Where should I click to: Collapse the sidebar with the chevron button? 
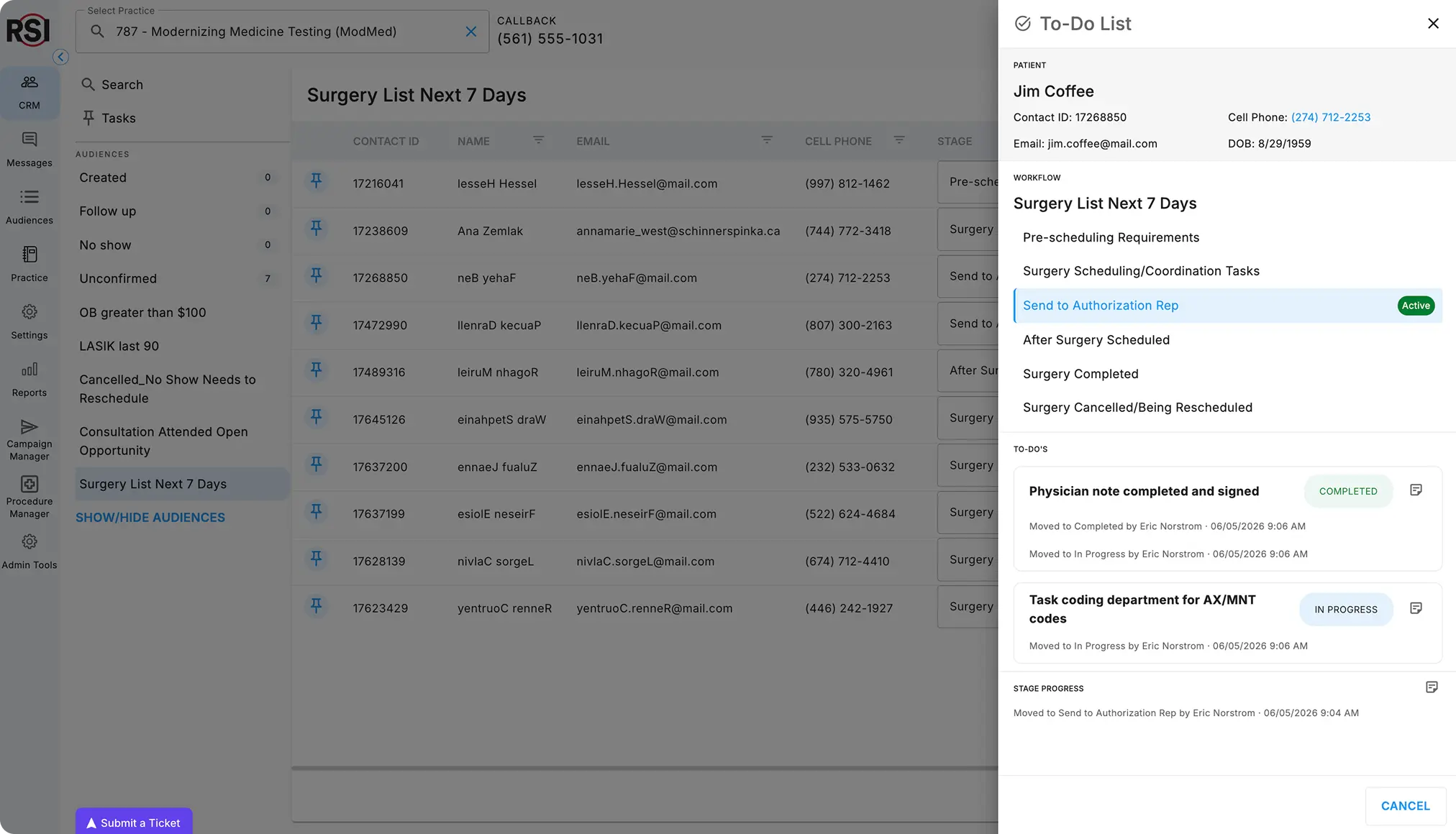tap(60, 57)
